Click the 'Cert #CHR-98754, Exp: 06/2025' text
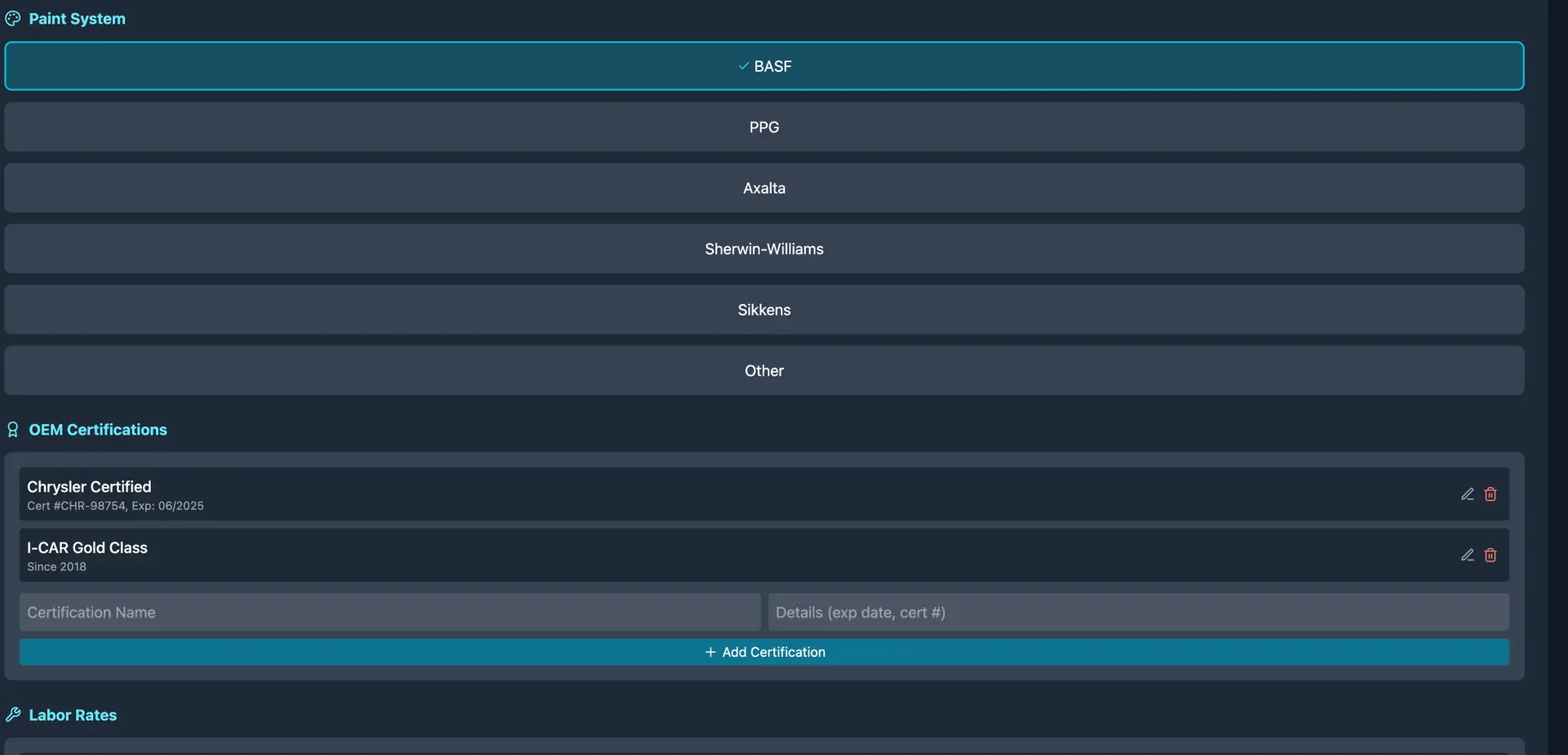Viewport: 1568px width, 755px height. 115,506
